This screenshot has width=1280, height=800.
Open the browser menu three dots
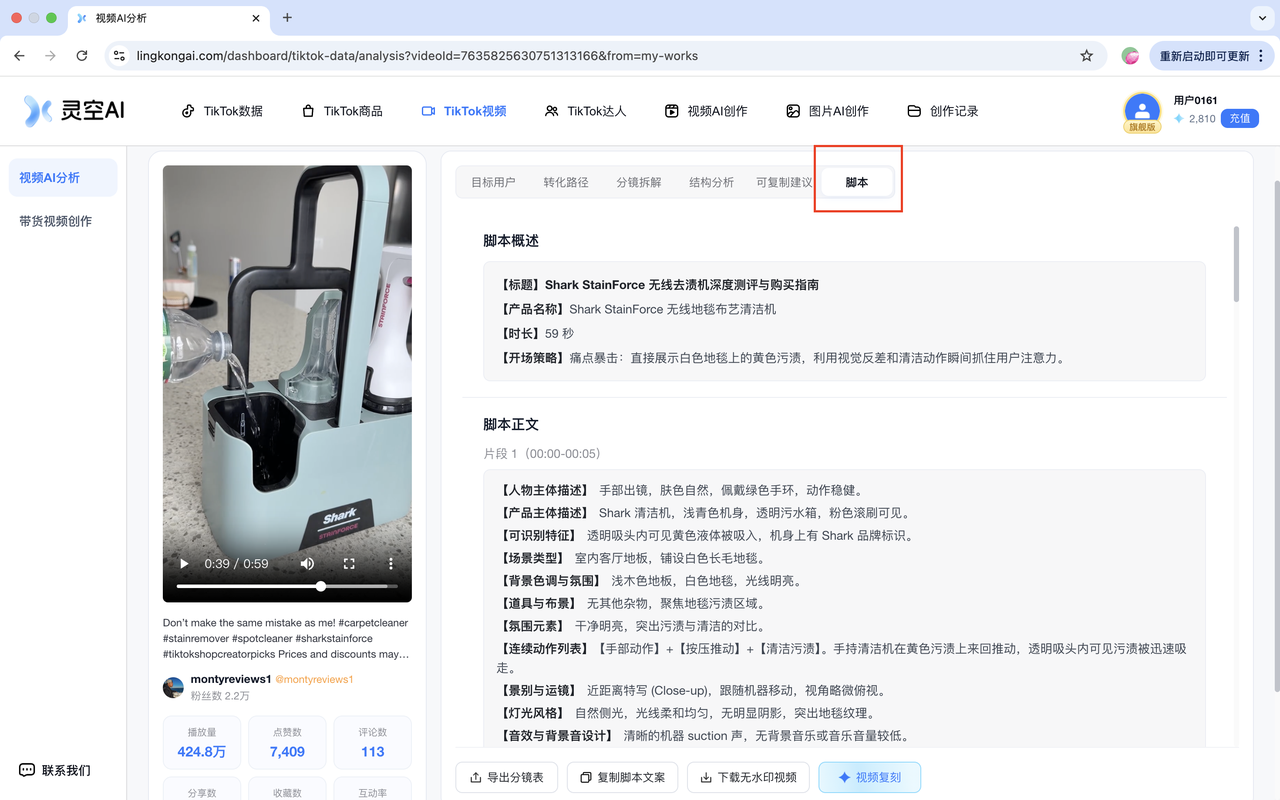1262,56
